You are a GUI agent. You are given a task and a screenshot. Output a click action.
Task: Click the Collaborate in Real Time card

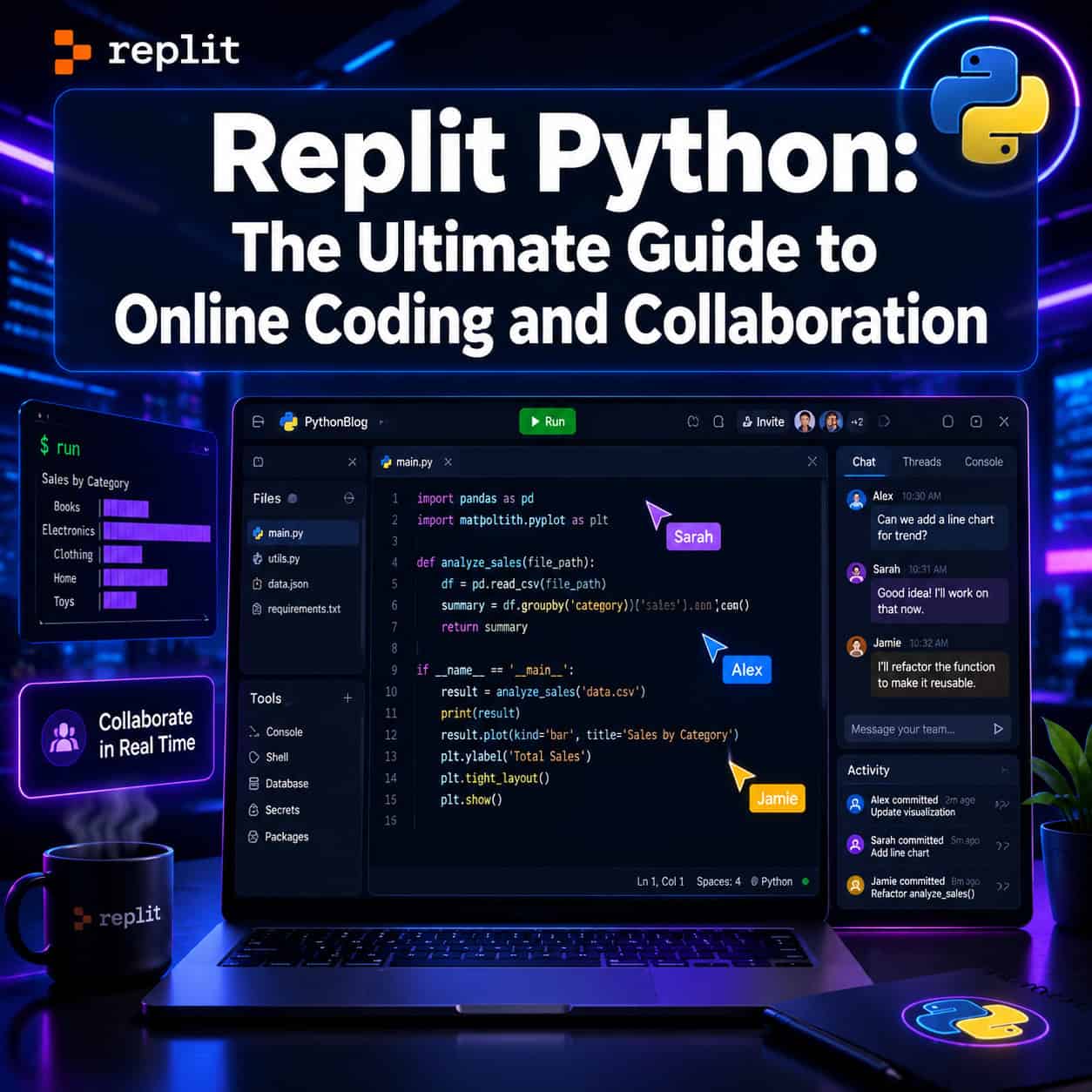(117, 737)
